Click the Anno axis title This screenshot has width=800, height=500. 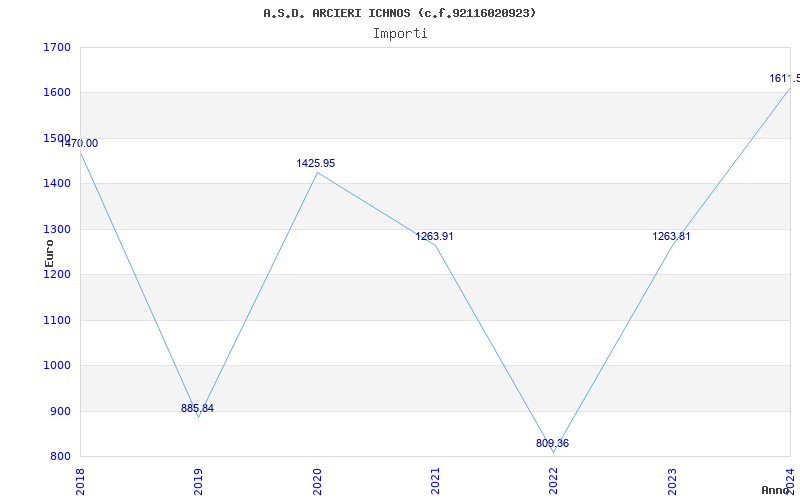(x=776, y=490)
